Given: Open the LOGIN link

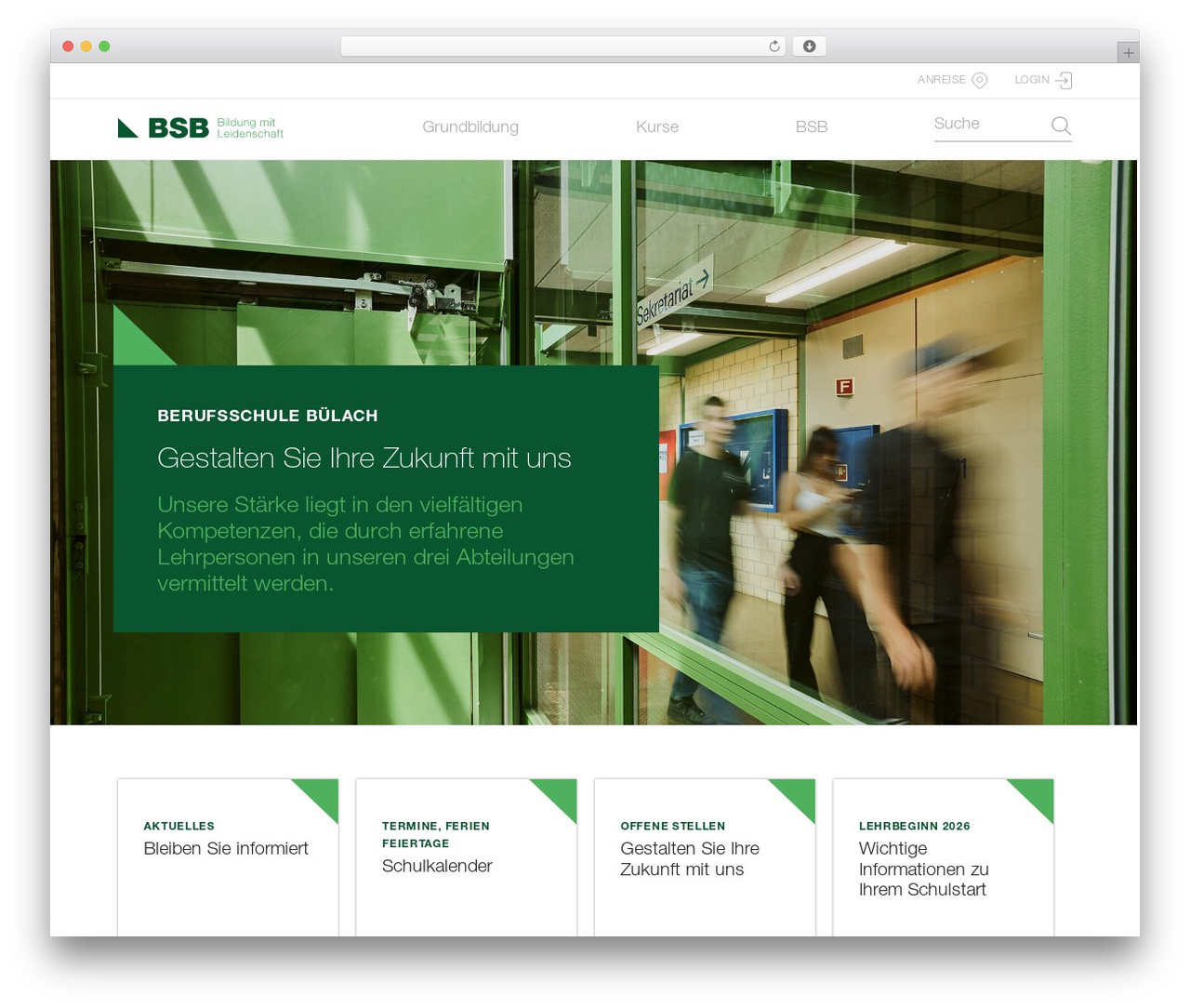Looking at the screenshot, I should point(1043,80).
